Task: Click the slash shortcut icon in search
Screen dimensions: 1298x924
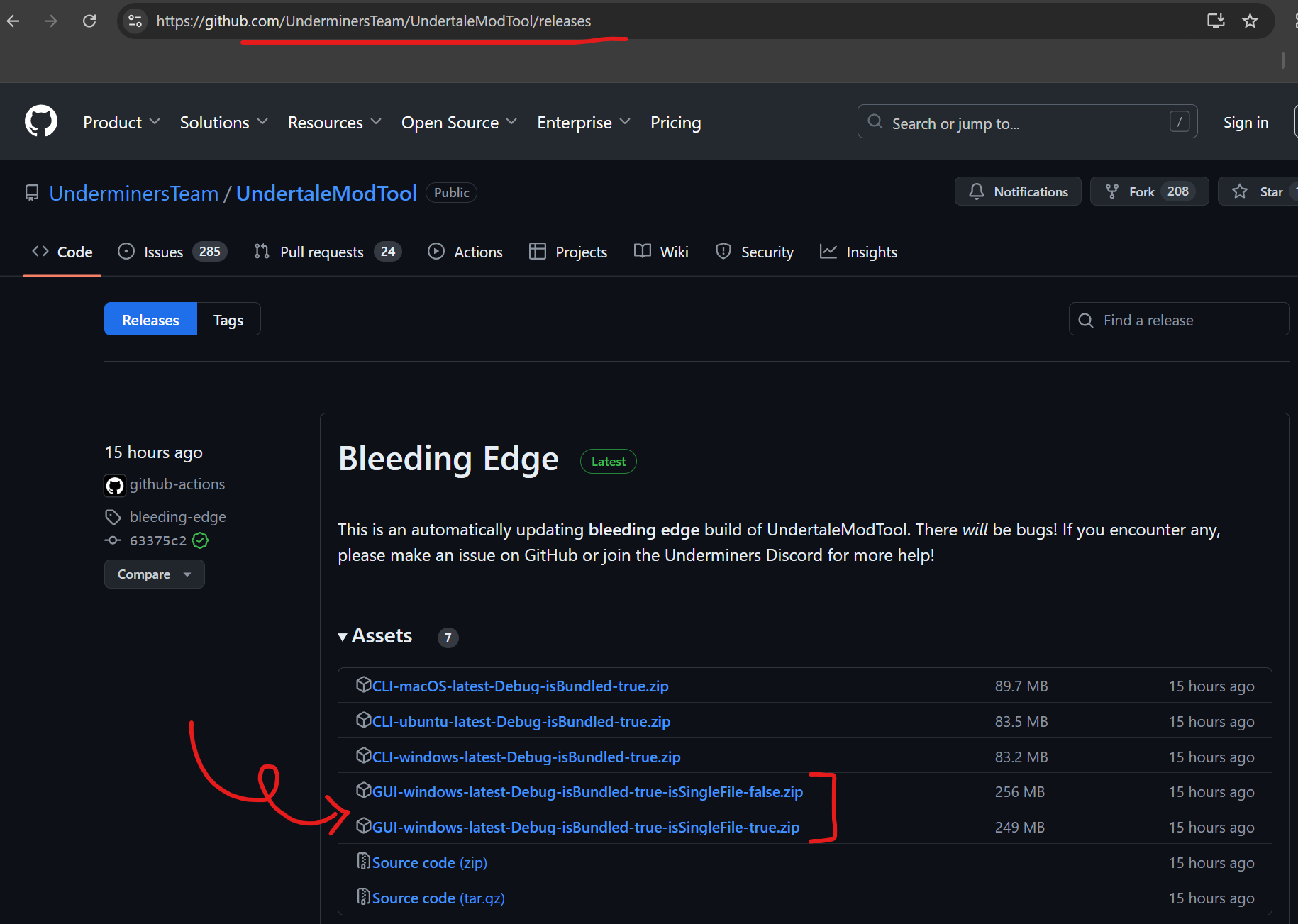Action: (x=1180, y=122)
